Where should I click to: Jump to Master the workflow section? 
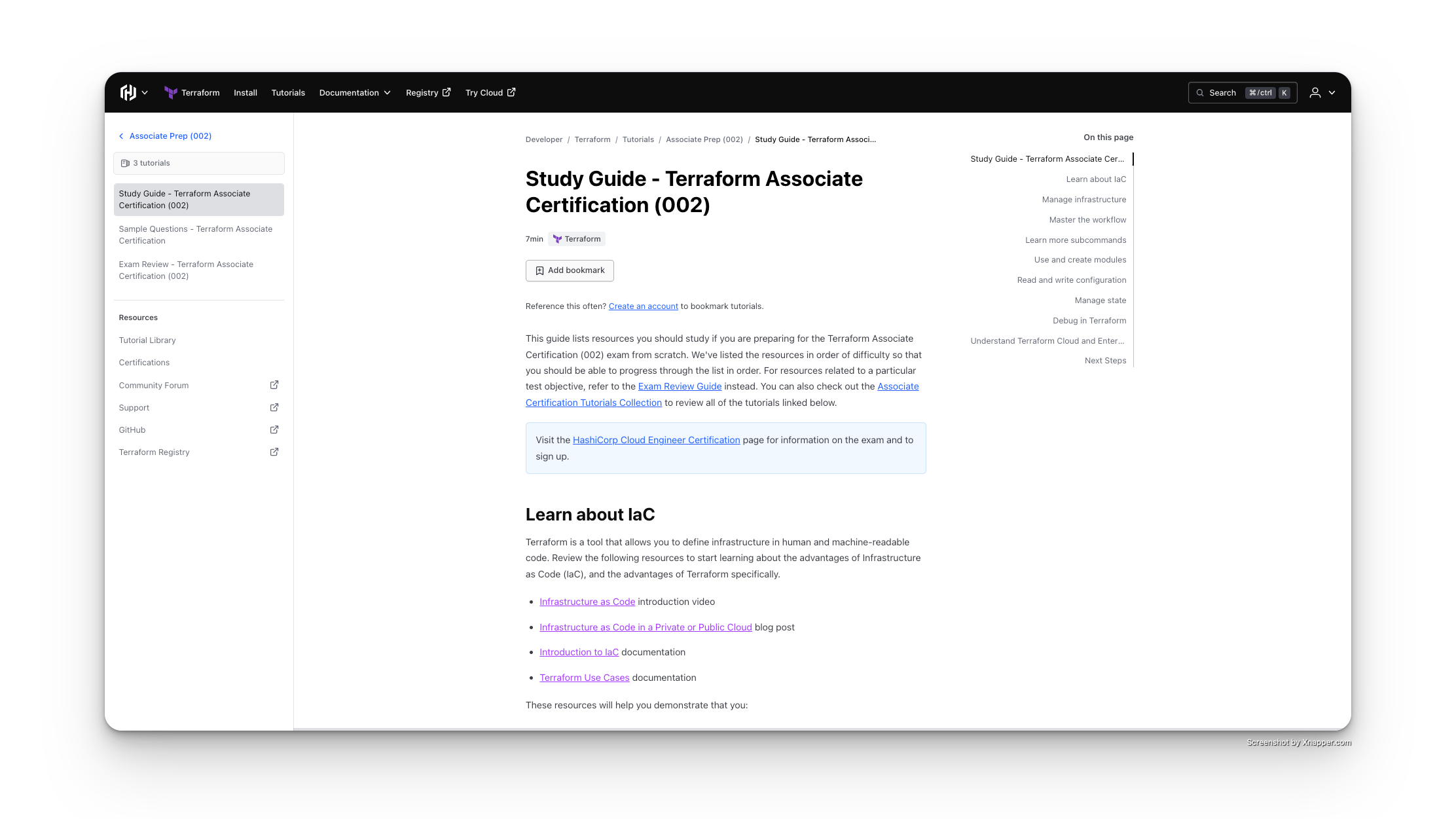[1087, 220]
